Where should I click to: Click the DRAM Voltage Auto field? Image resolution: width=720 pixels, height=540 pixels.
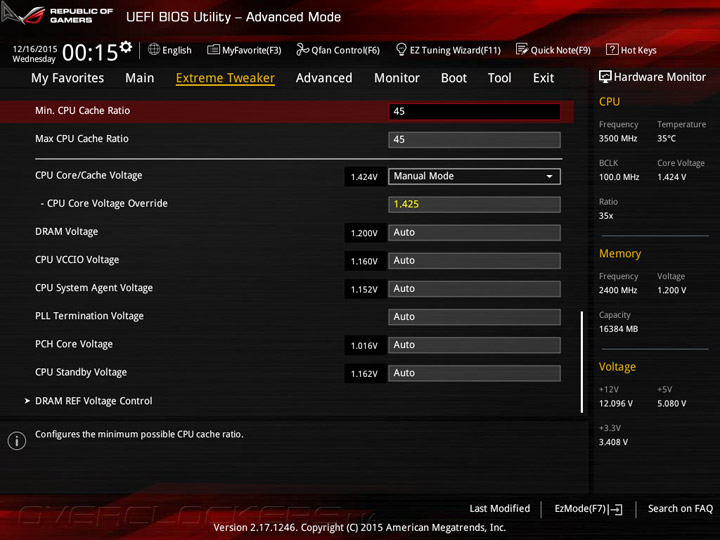474,232
